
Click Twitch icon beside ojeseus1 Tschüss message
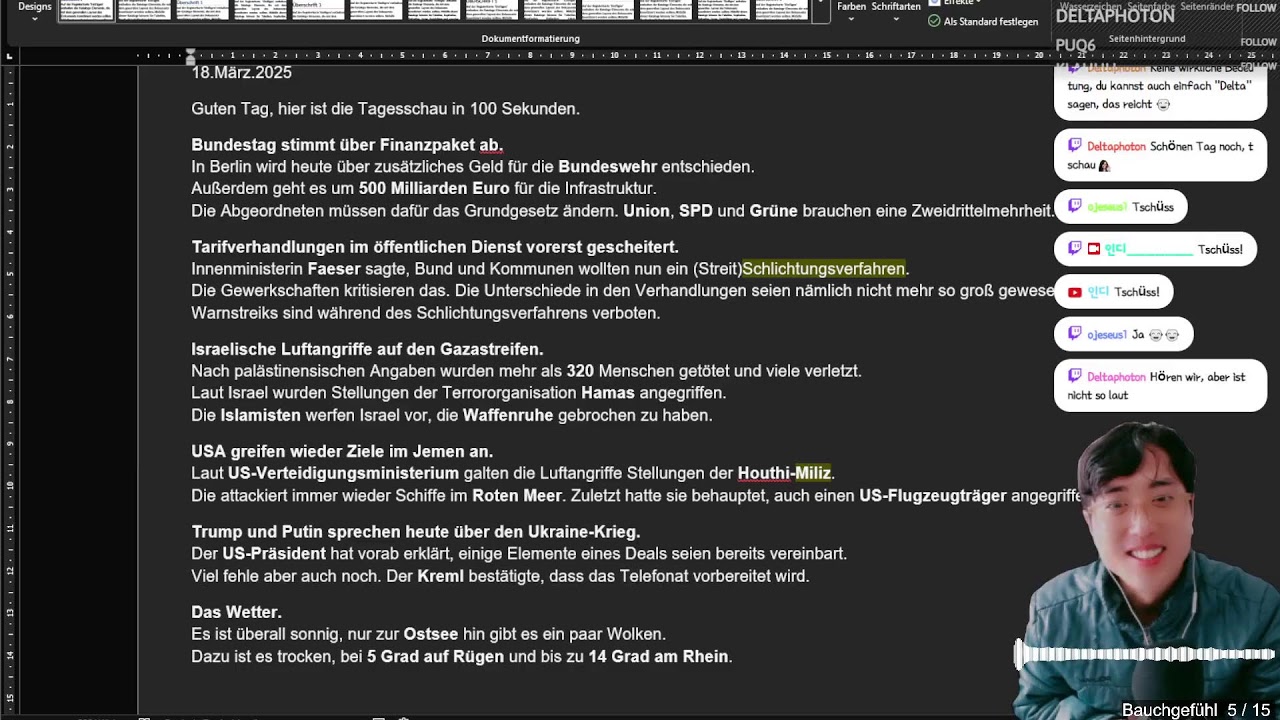click(x=1074, y=206)
